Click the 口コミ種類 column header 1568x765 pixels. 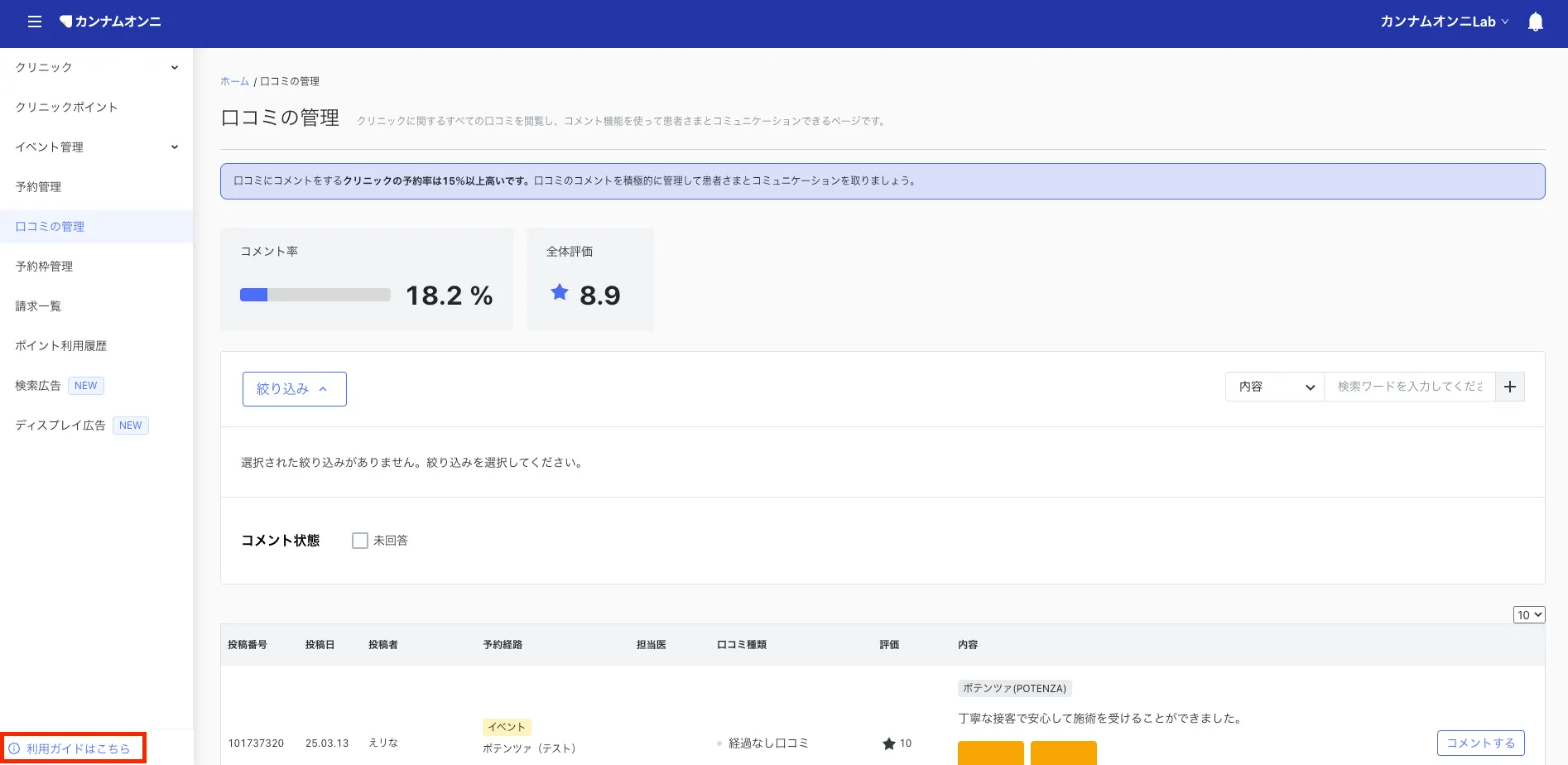tap(742, 645)
